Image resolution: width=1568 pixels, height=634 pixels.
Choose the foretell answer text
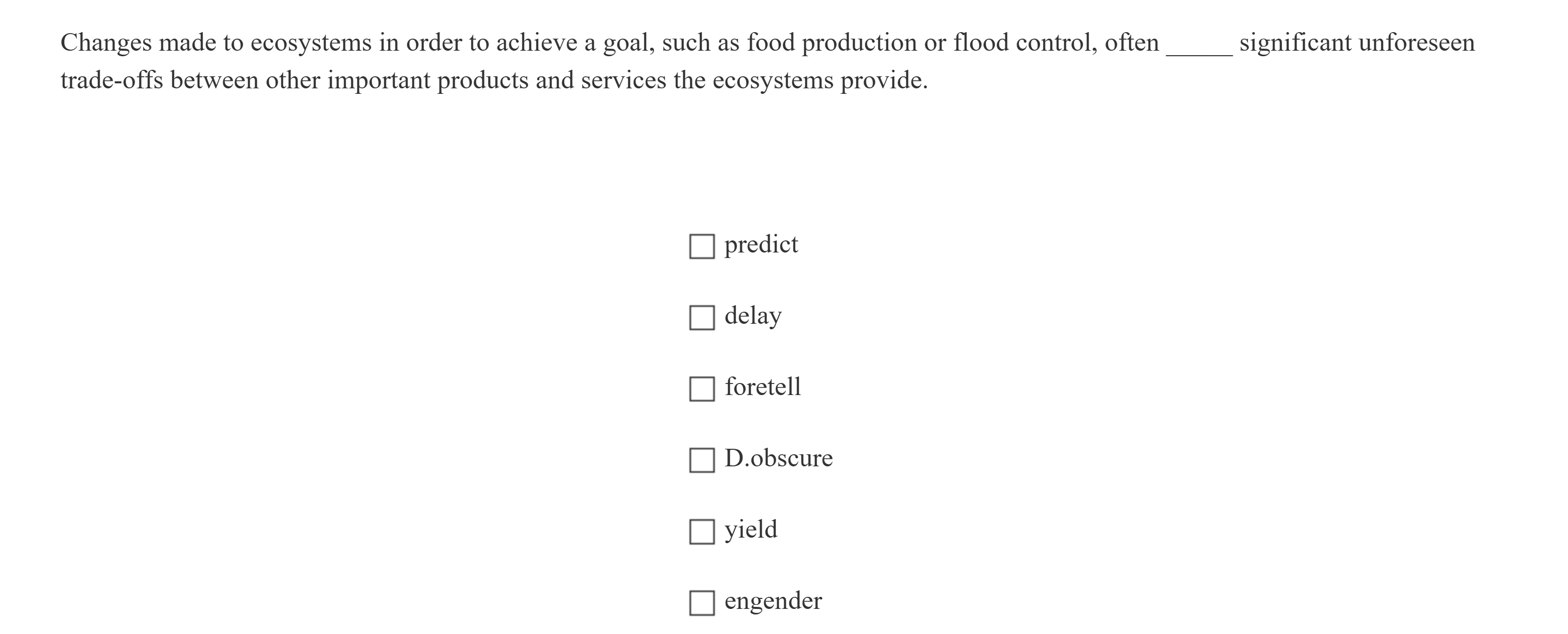[763, 387]
